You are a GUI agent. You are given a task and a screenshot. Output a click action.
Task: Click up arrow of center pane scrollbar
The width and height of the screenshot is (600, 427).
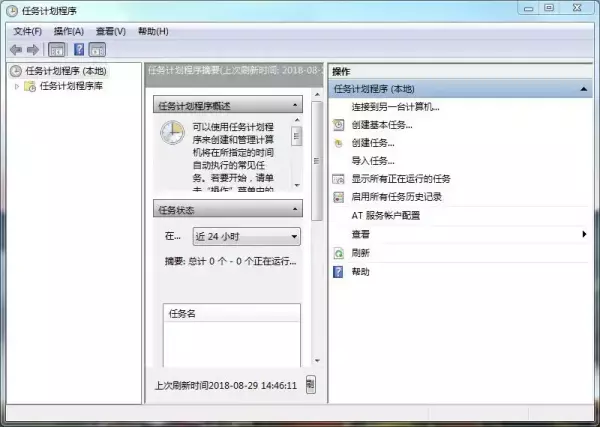pyautogui.click(x=317, y=94)
